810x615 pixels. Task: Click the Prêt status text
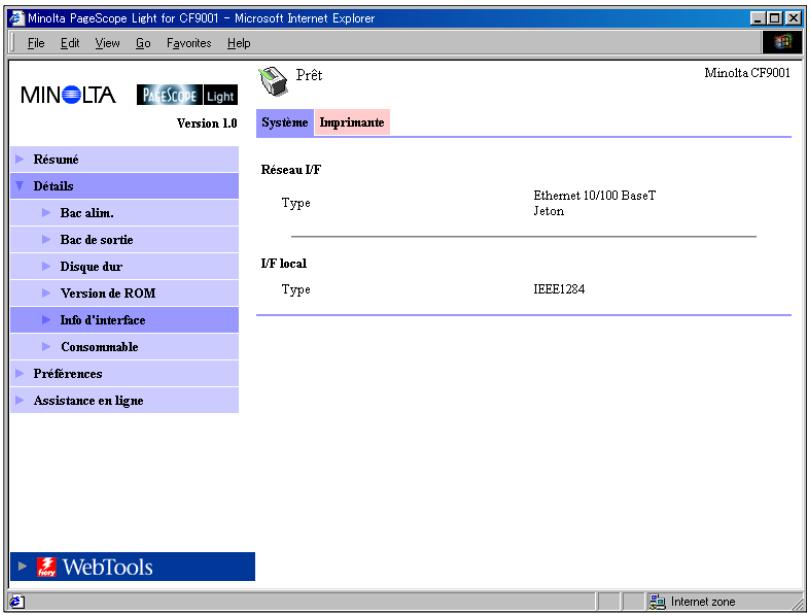(309, 75)
